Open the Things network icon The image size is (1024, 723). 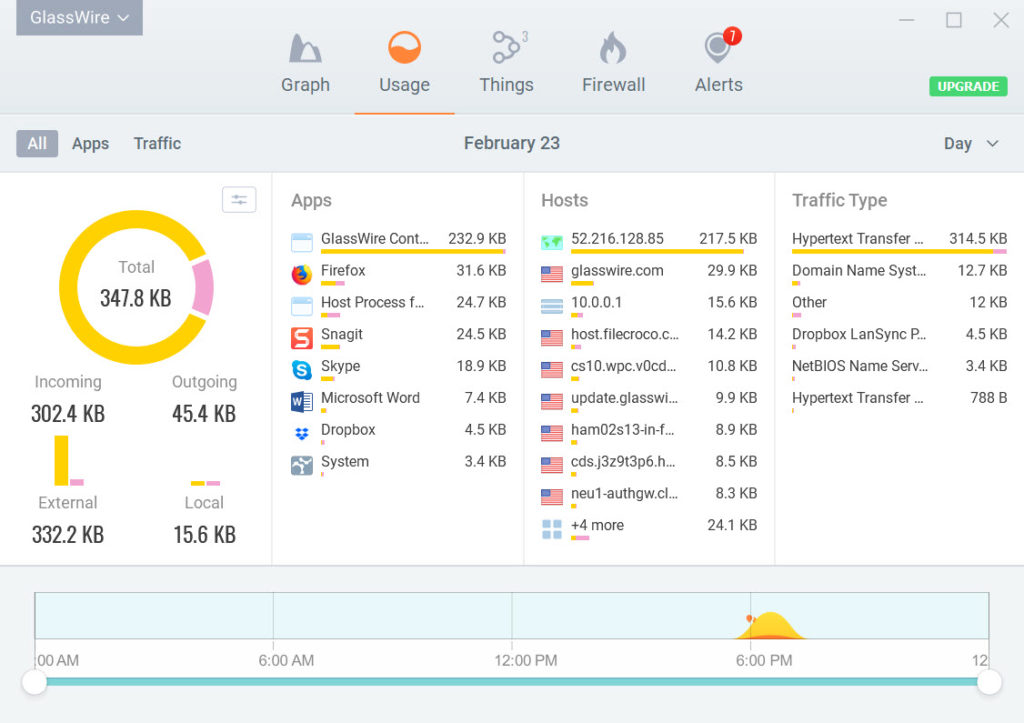pyautogui.click(x=507, y=47)
